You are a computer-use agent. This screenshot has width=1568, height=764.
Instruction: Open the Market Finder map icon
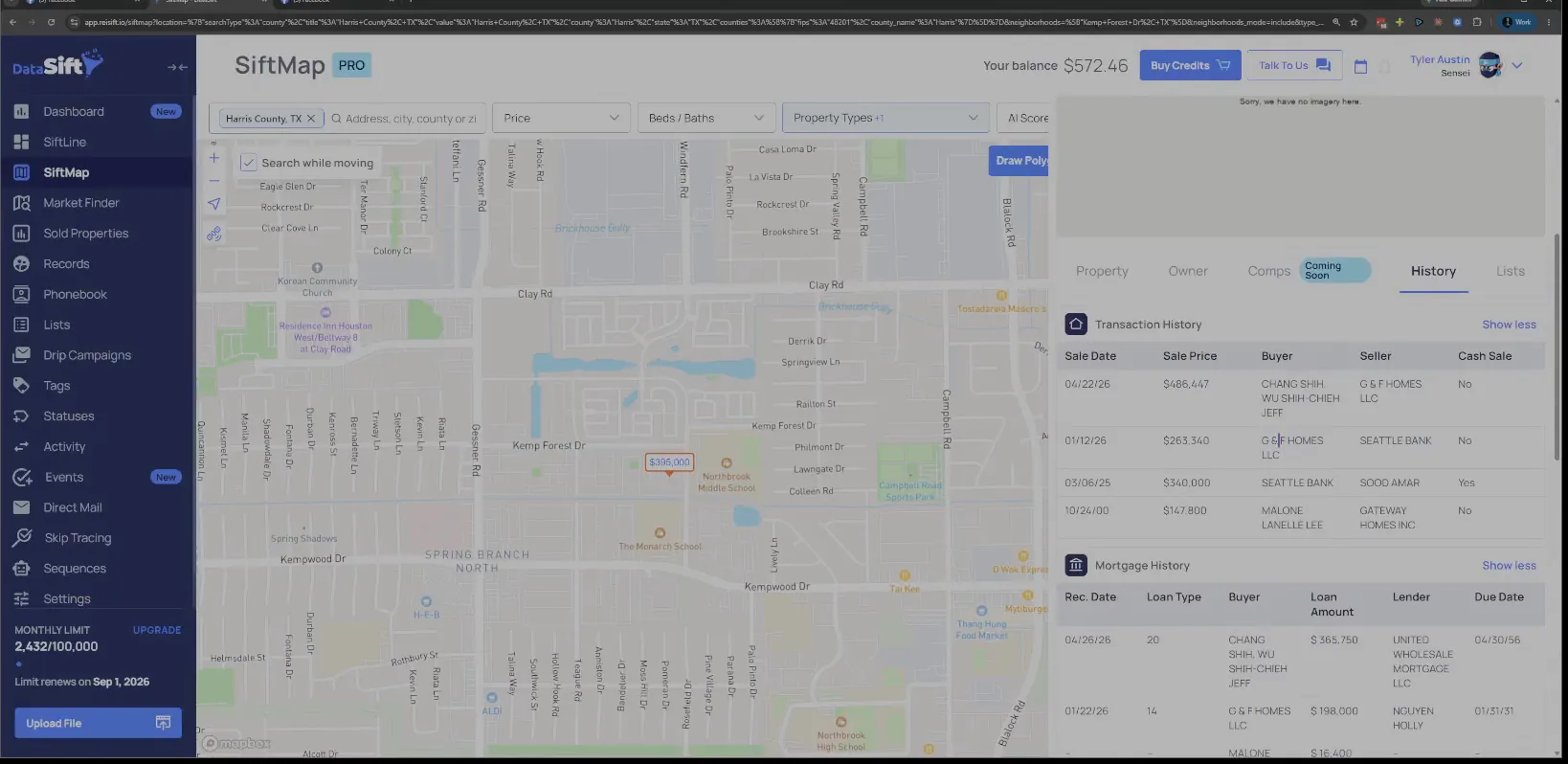pos(21,203)
